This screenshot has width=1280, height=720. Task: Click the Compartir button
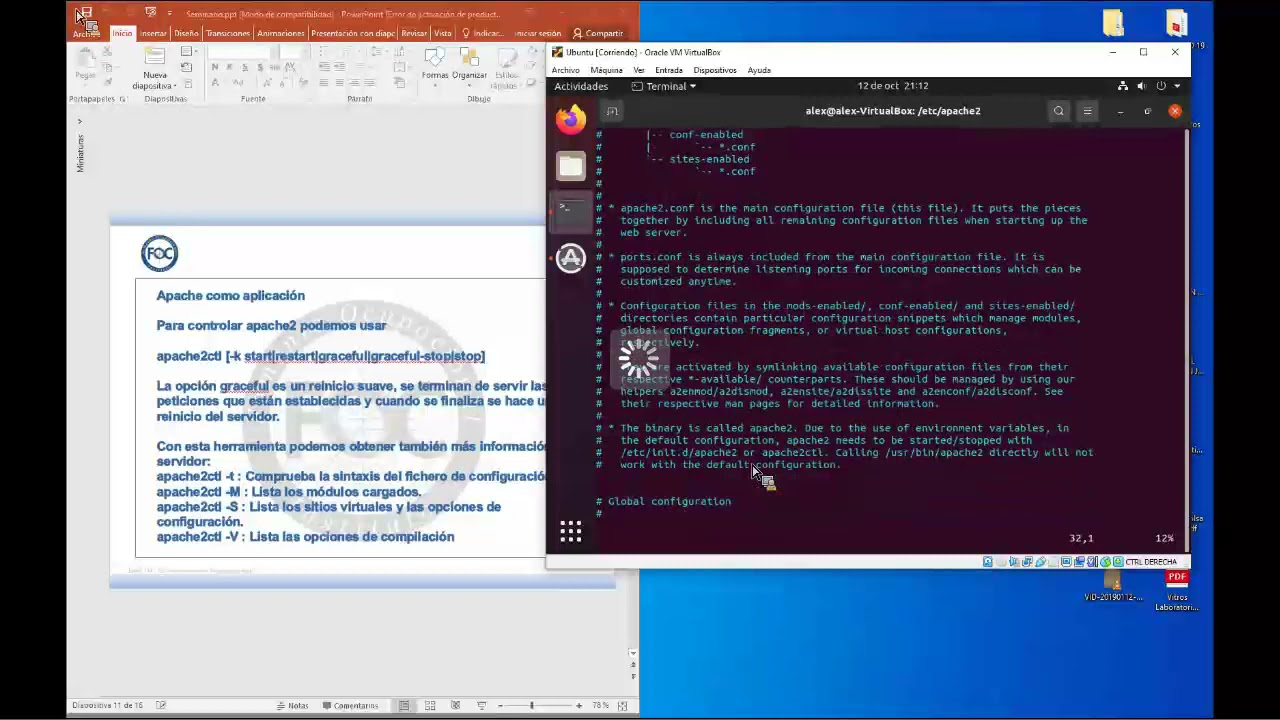click(x=598, y=33)
